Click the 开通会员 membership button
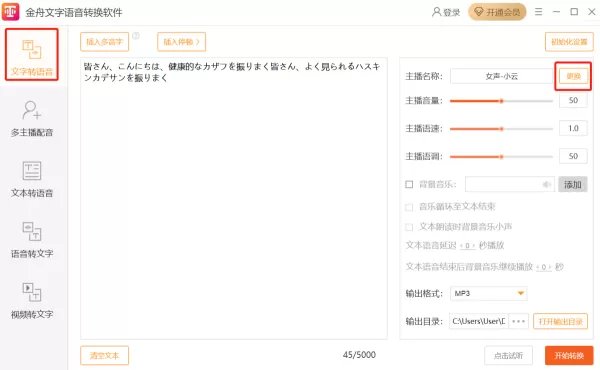This screenshot has height=370, width=600. (x=497, y=12)
